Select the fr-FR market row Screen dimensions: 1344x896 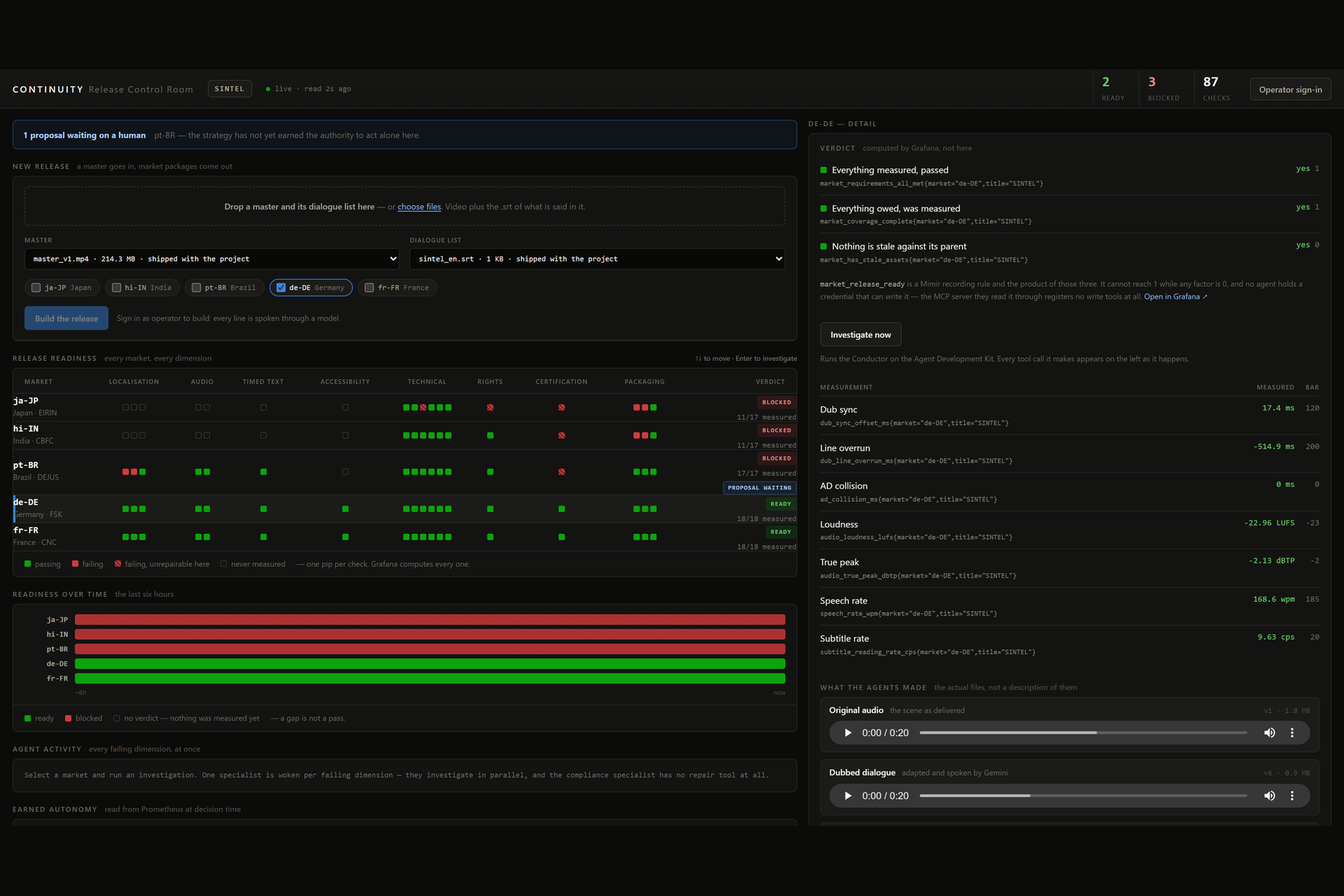(405, 537)
